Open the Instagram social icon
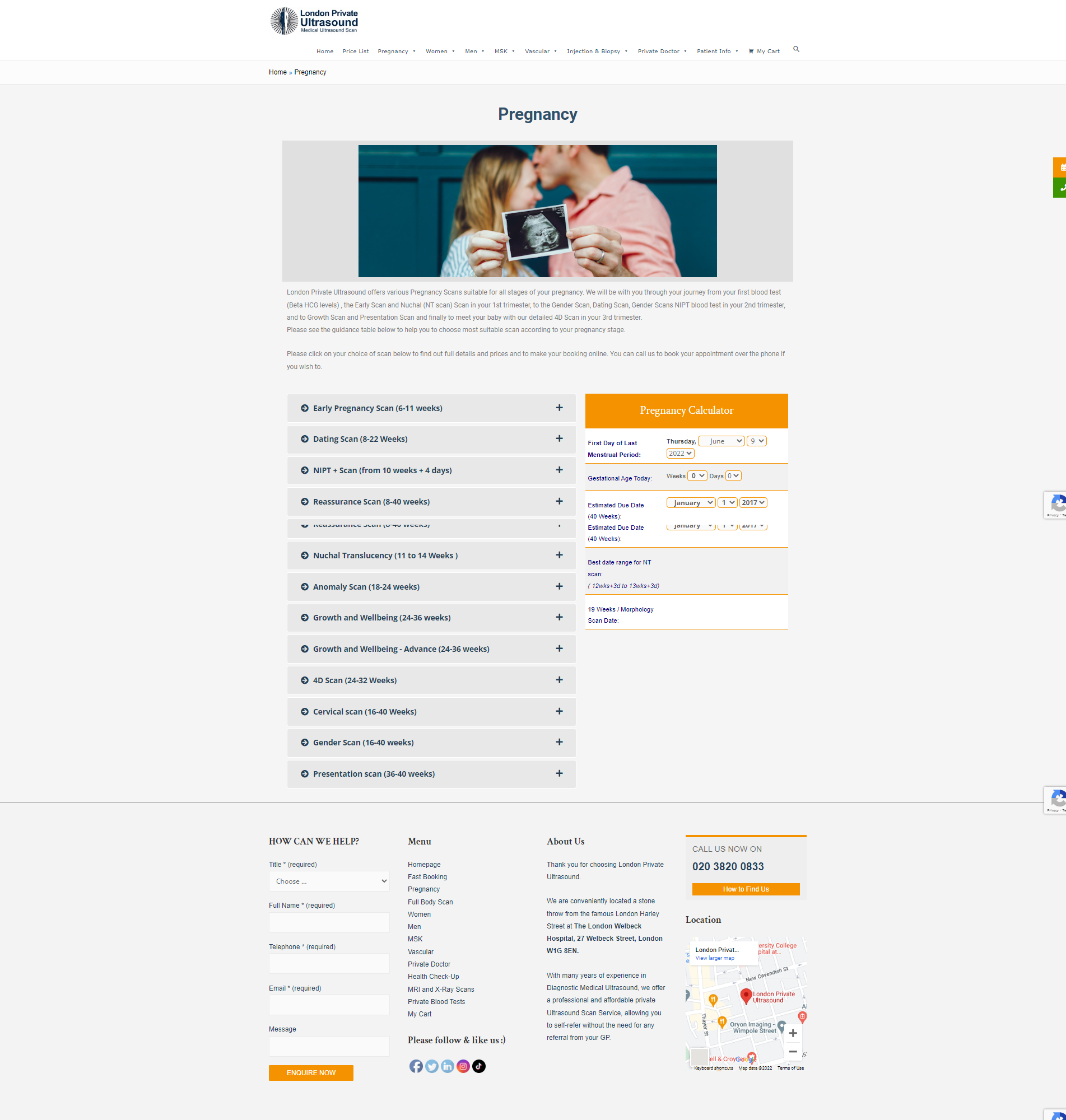1066x1120 pixels. (x=463, y=1066)
